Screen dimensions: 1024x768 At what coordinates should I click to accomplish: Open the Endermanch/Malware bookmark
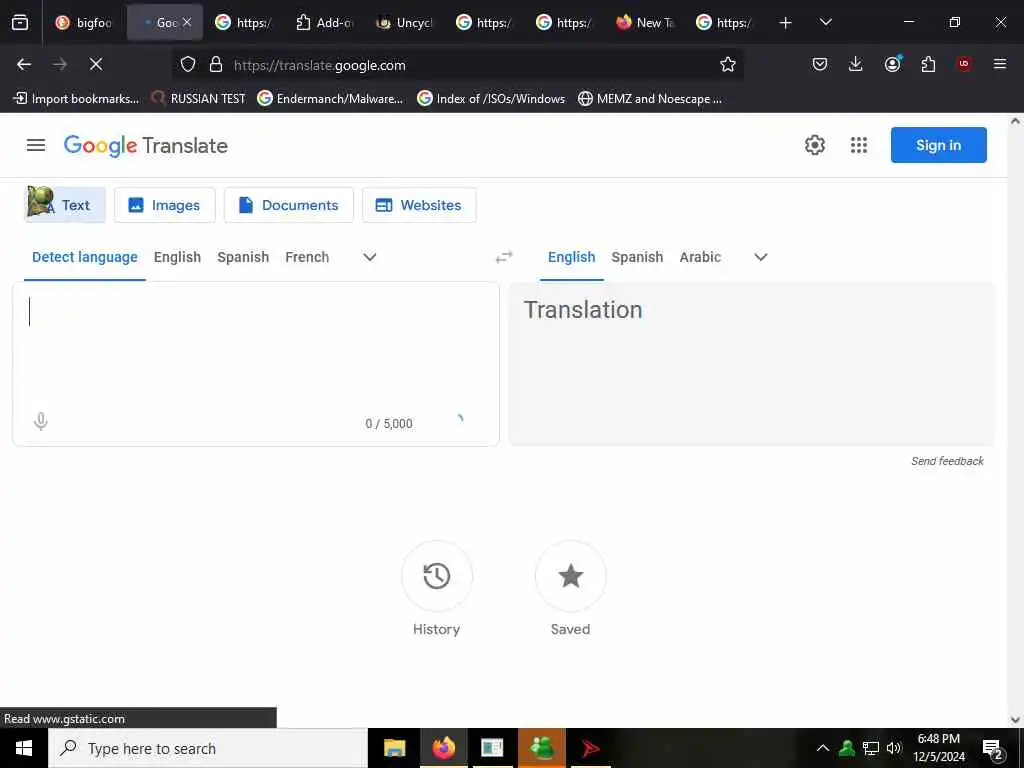coord(330,99)
